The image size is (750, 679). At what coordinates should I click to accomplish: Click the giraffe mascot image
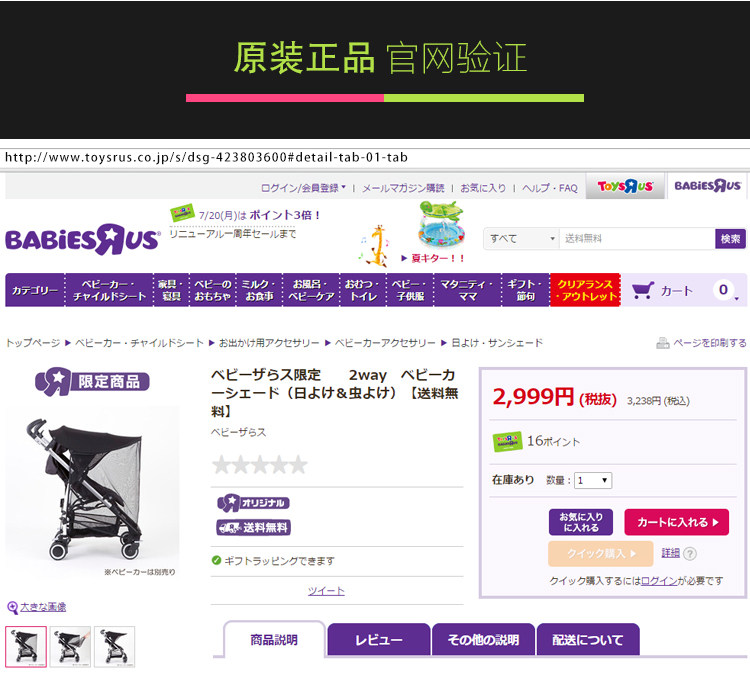(377, 245)
